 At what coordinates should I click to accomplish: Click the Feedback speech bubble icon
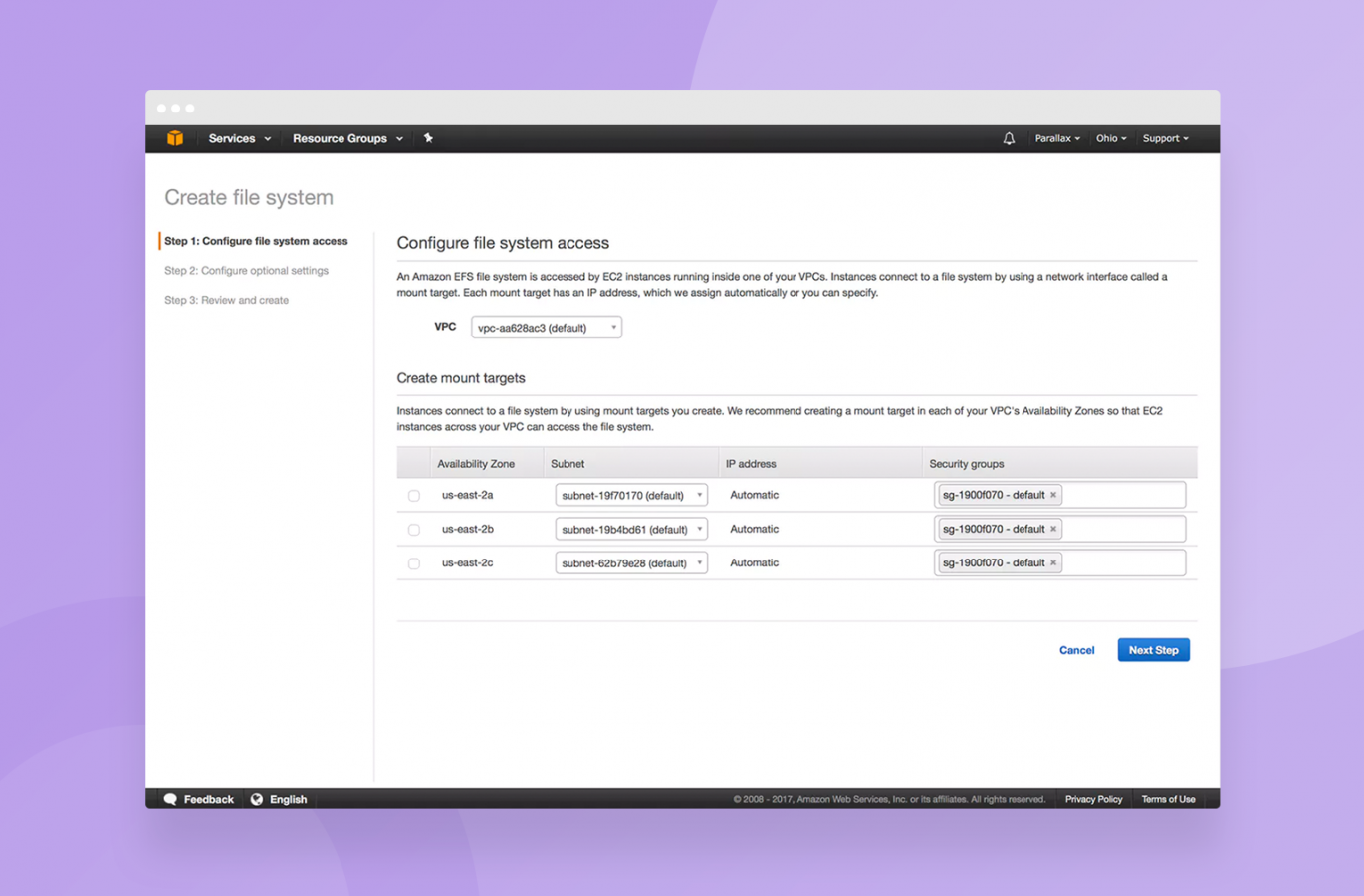pos(170,799)
